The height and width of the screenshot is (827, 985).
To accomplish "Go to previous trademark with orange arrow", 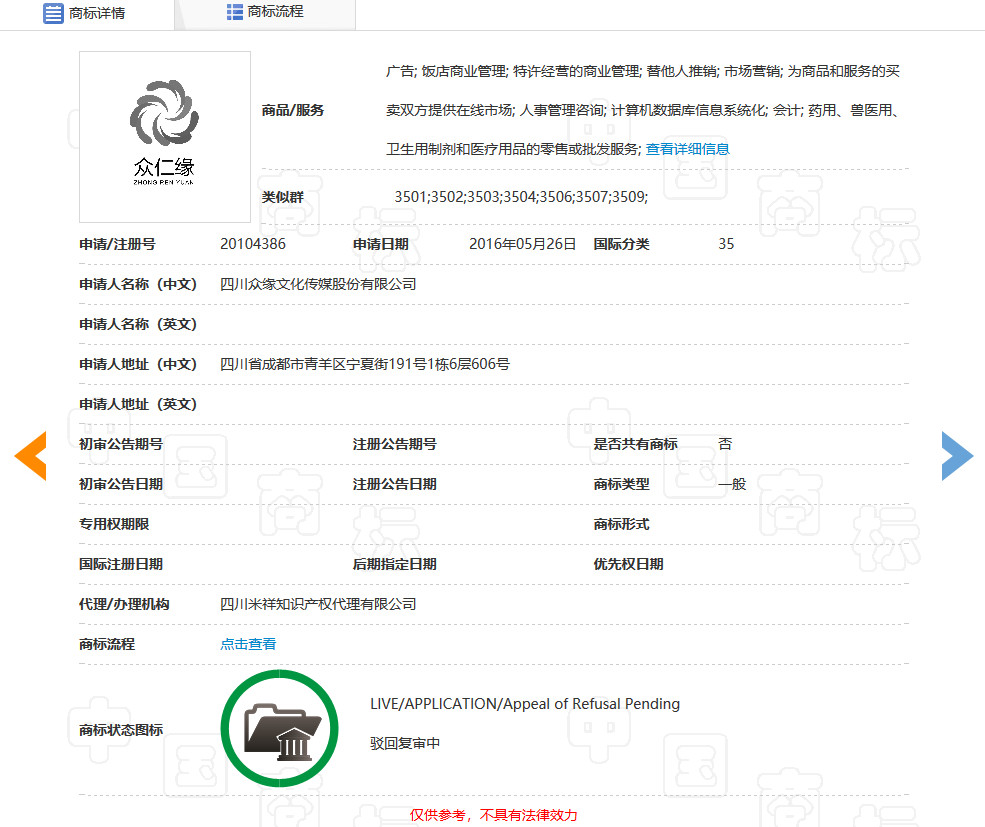I will coord(31,456).
